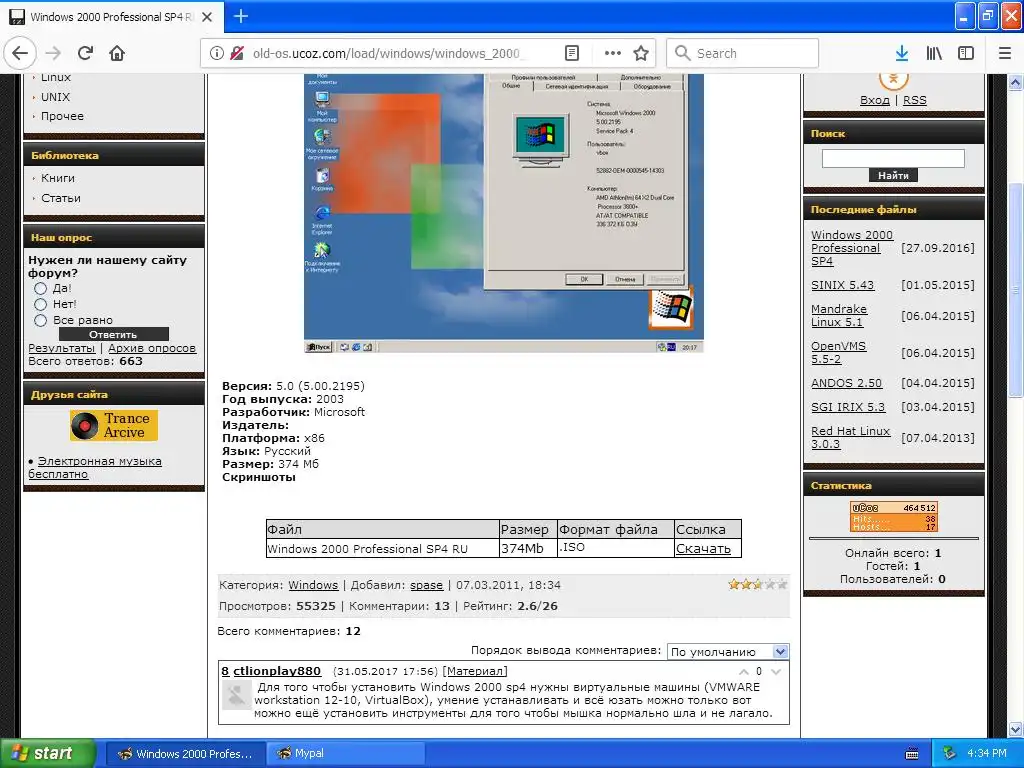
Task: Open the RSS link
Action: [x=914, y=100]
